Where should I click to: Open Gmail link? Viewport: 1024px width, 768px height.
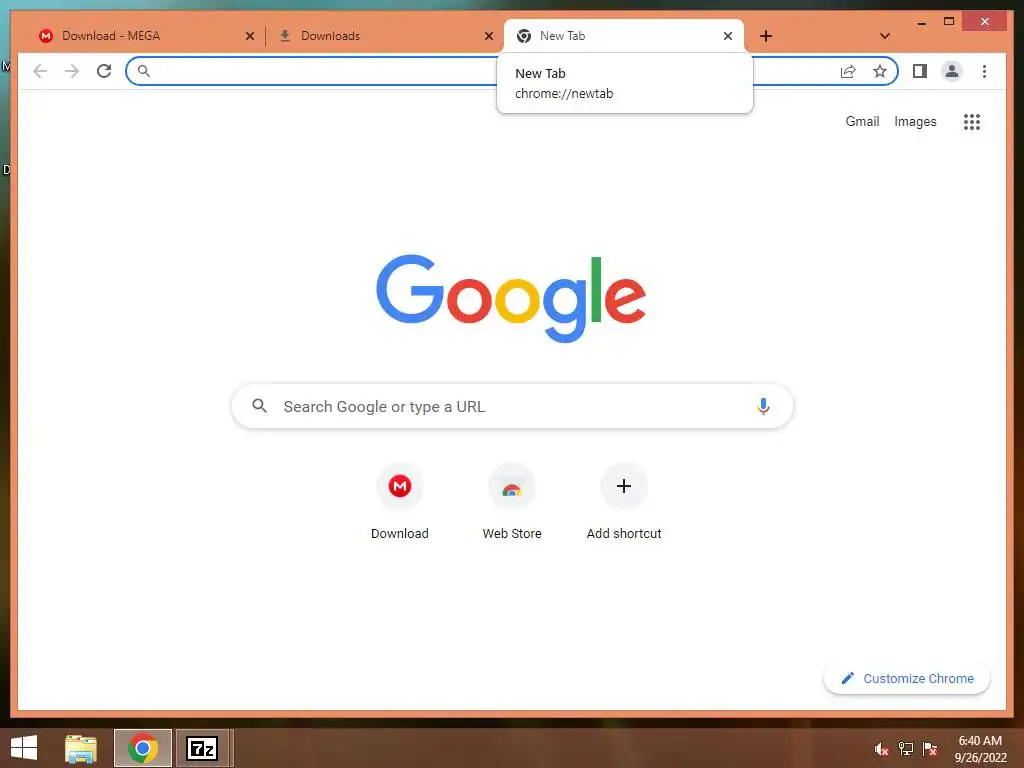point(862,121)
